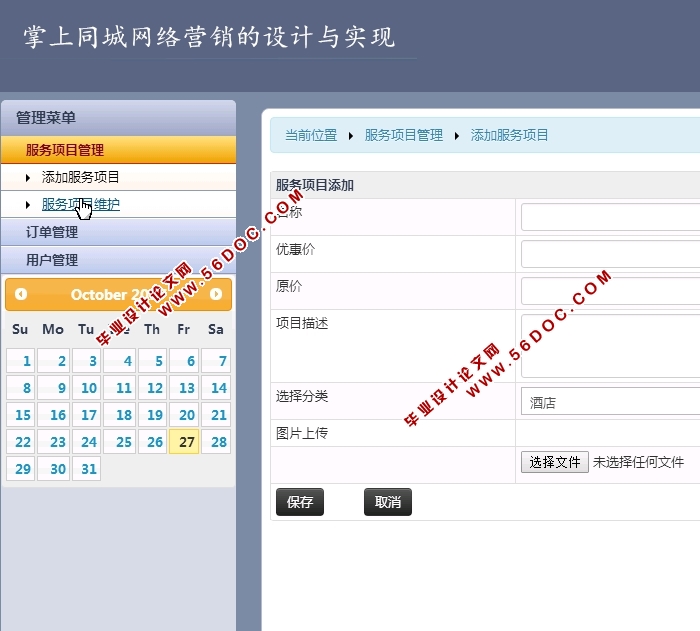Click the 掌上同城网络营销的设计与实现 site title
This screenshot has width=700, height=631.
pos(209,37)
